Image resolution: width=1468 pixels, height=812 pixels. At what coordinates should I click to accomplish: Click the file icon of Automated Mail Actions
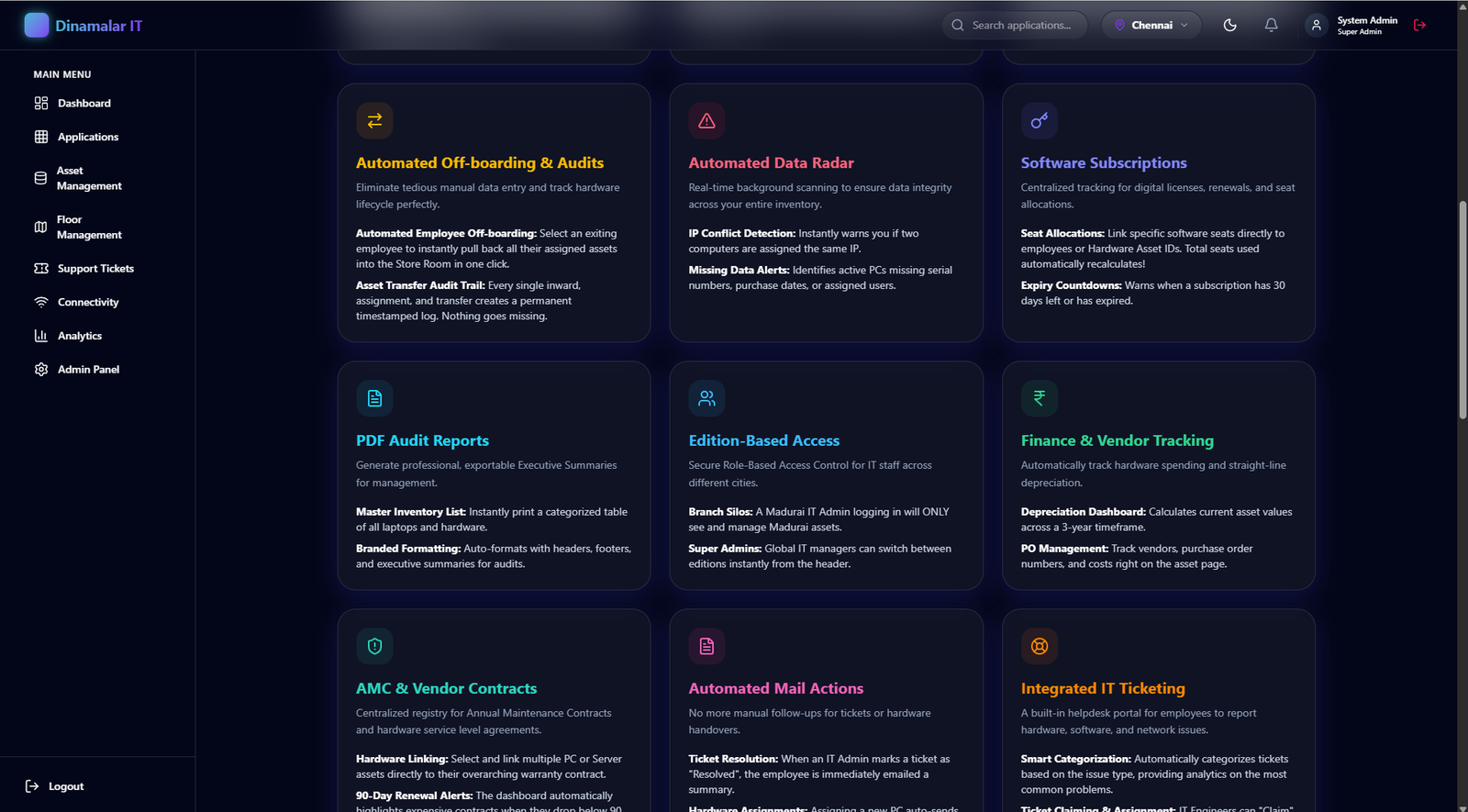point(706,646)
